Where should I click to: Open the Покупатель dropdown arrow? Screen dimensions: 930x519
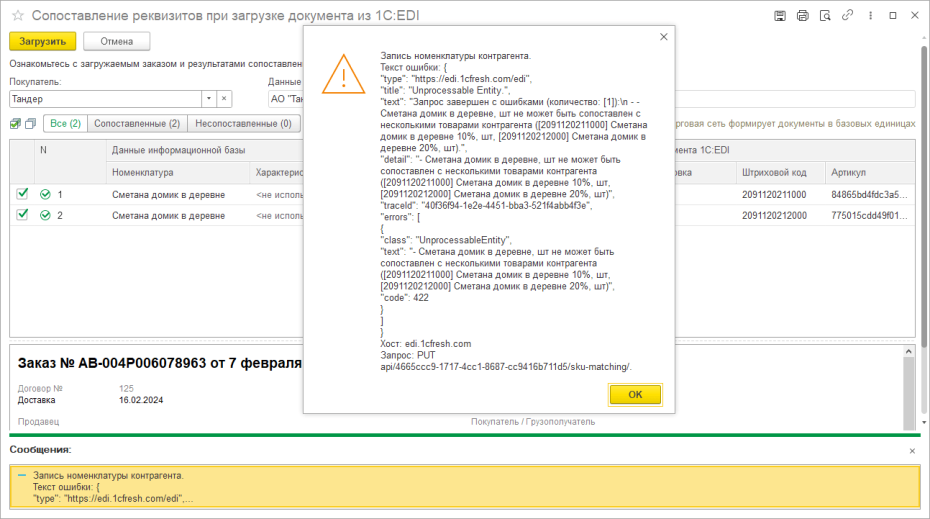click(x=209, y=99)
